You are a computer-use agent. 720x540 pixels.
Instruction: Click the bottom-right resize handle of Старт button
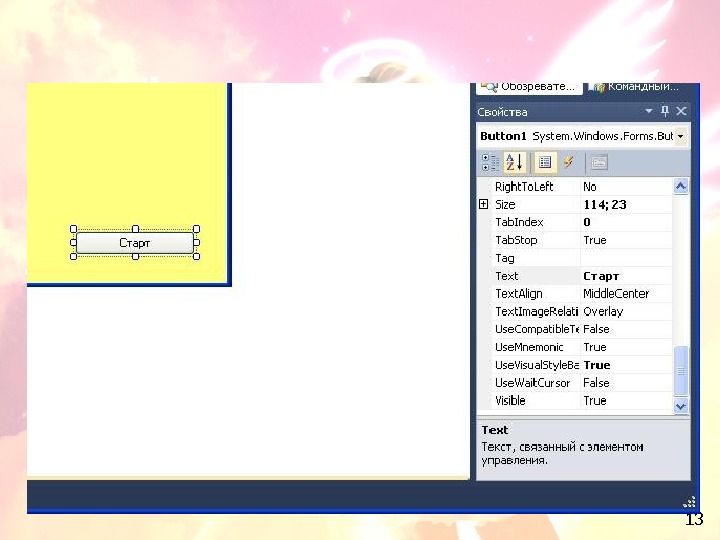tap(197, 256)
